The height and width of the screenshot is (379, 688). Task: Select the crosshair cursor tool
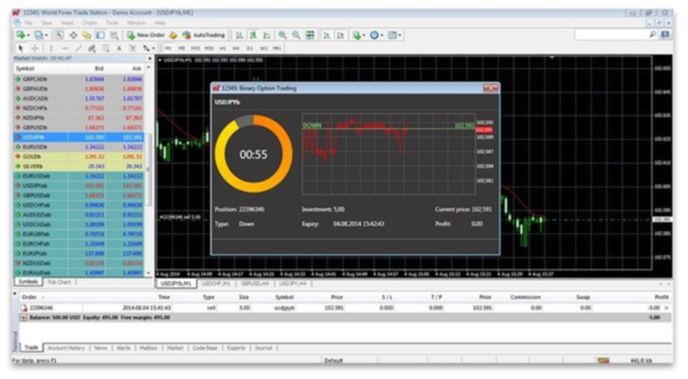tap(35, 48)
